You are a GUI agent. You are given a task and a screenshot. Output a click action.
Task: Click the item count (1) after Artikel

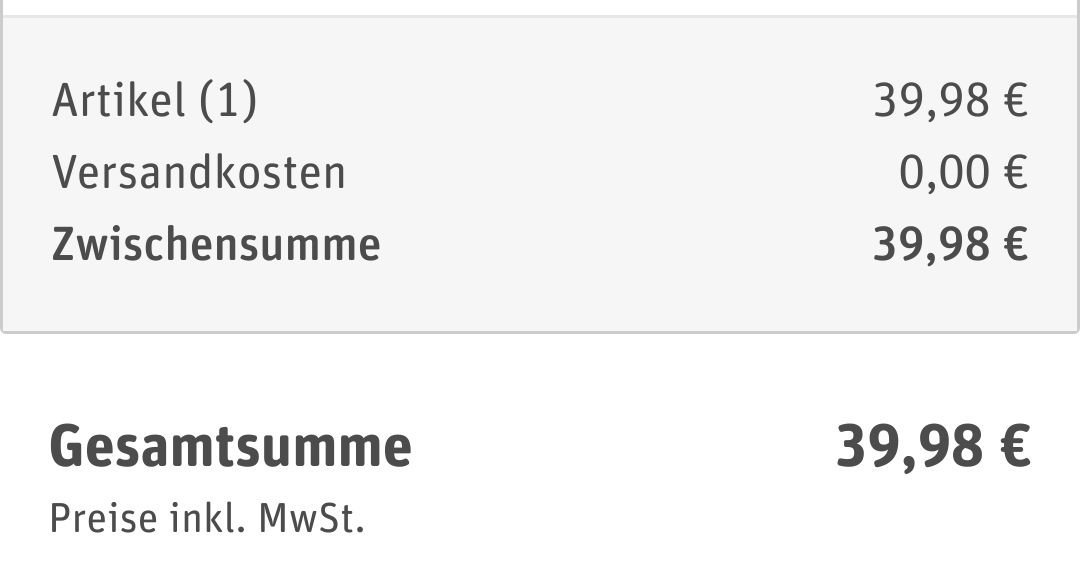point(228,101)
